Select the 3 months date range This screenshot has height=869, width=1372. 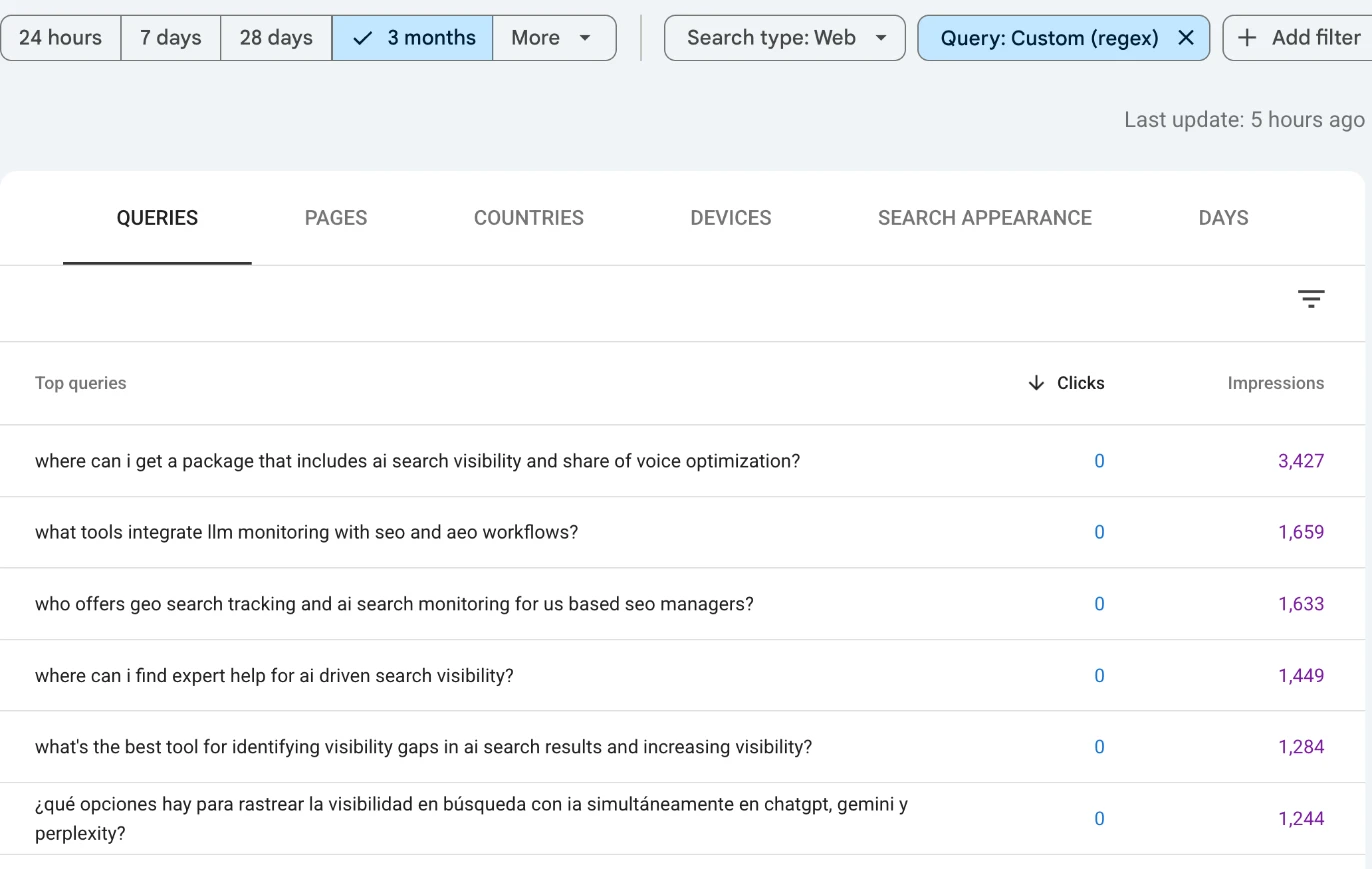click(412, 38)
